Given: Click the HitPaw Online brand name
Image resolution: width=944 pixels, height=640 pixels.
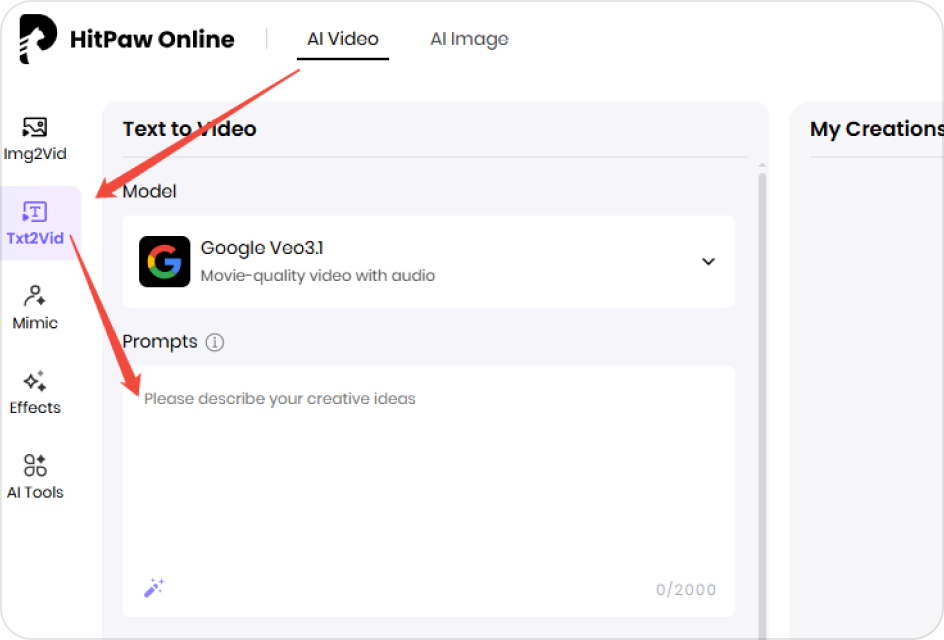Looking at the screenshot, I should point(152,40).
